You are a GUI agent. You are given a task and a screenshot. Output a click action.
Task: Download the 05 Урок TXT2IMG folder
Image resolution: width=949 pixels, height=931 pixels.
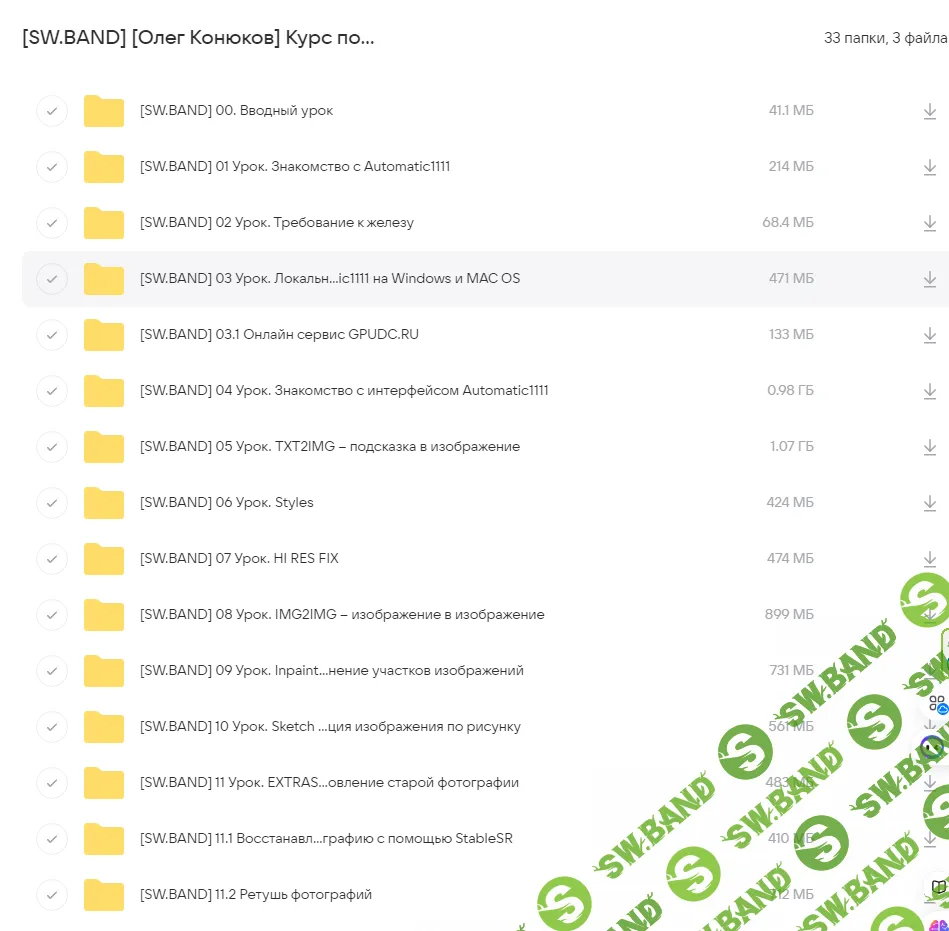click(929, 447)
